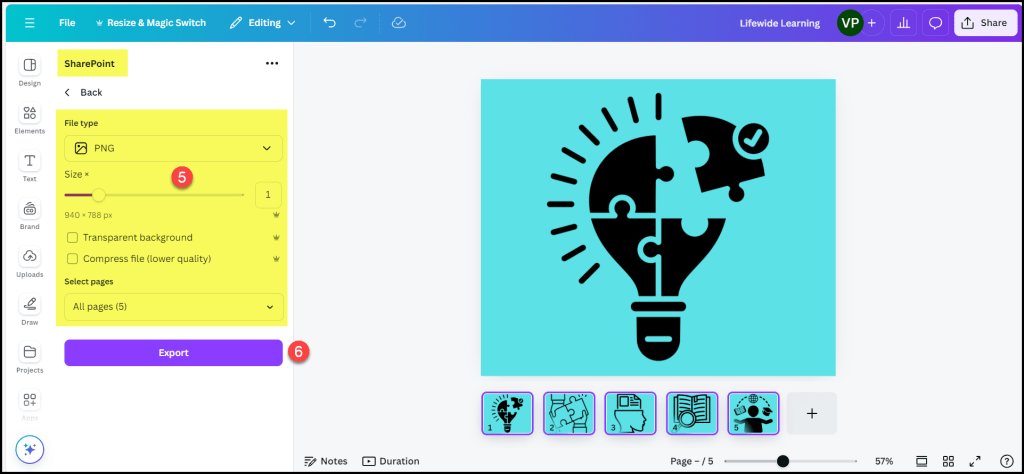The height and width of the screenshot is (474, 1024).
Task: Enable Transparent background checkbox
Action: click(72, 238)
